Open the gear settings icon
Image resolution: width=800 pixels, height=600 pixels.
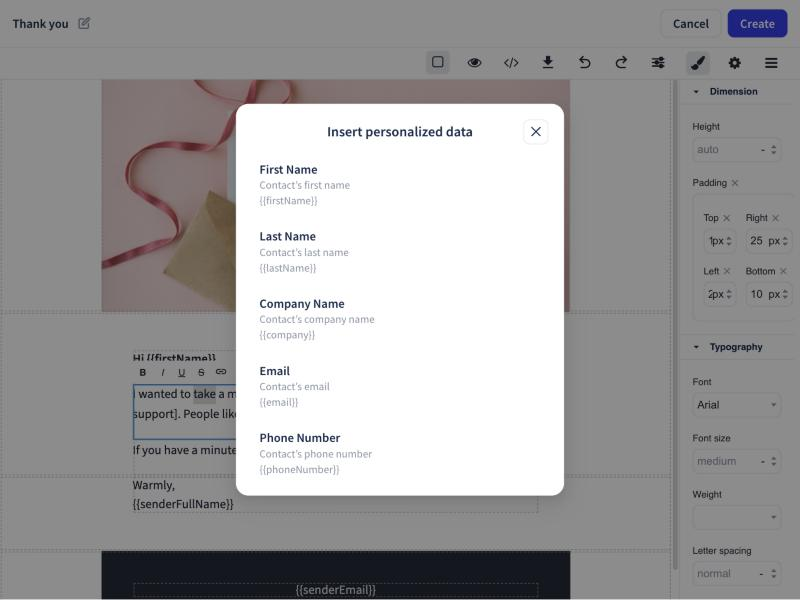[x=735, y=62]
